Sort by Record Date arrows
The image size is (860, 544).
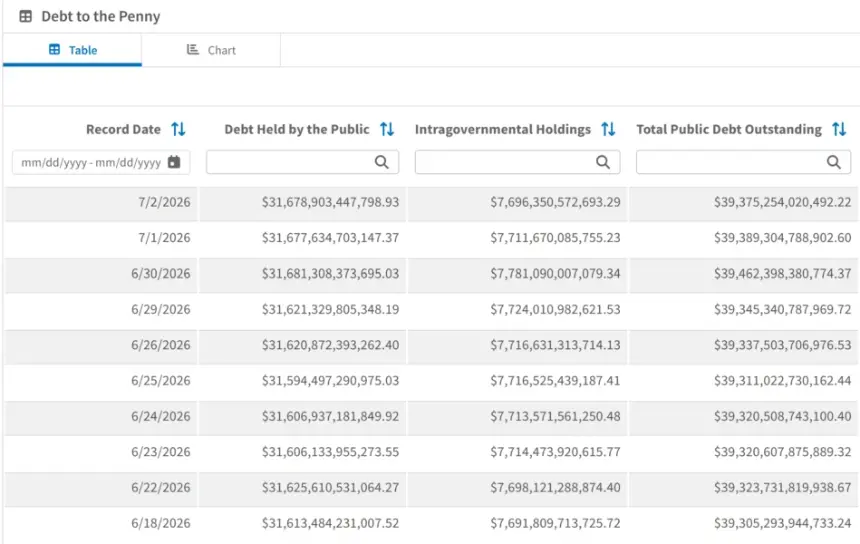(178, 129)
